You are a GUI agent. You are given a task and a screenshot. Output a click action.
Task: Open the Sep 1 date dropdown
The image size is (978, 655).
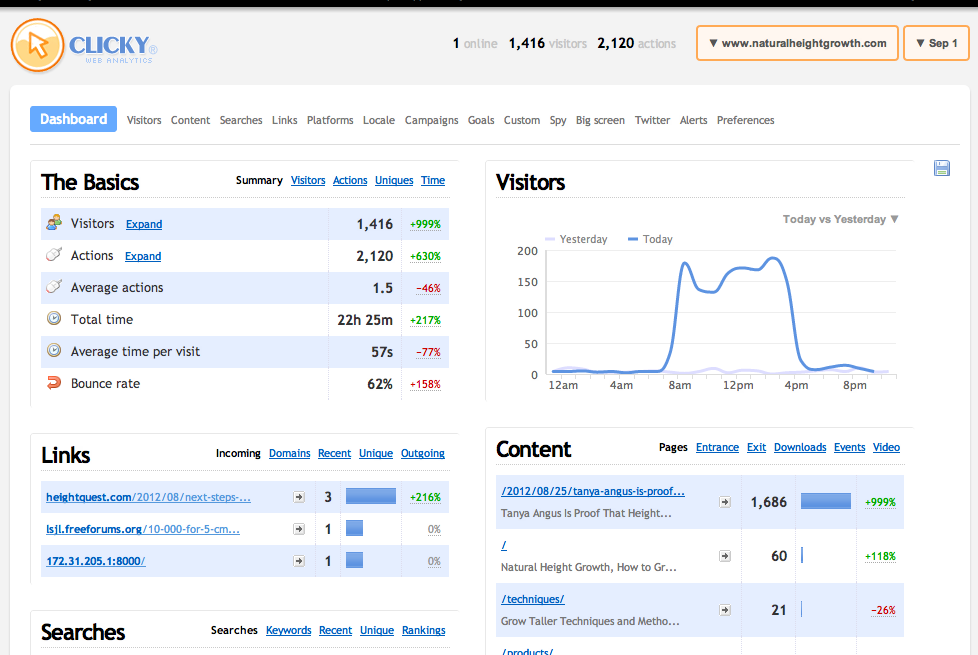click(x=936, y=43)
